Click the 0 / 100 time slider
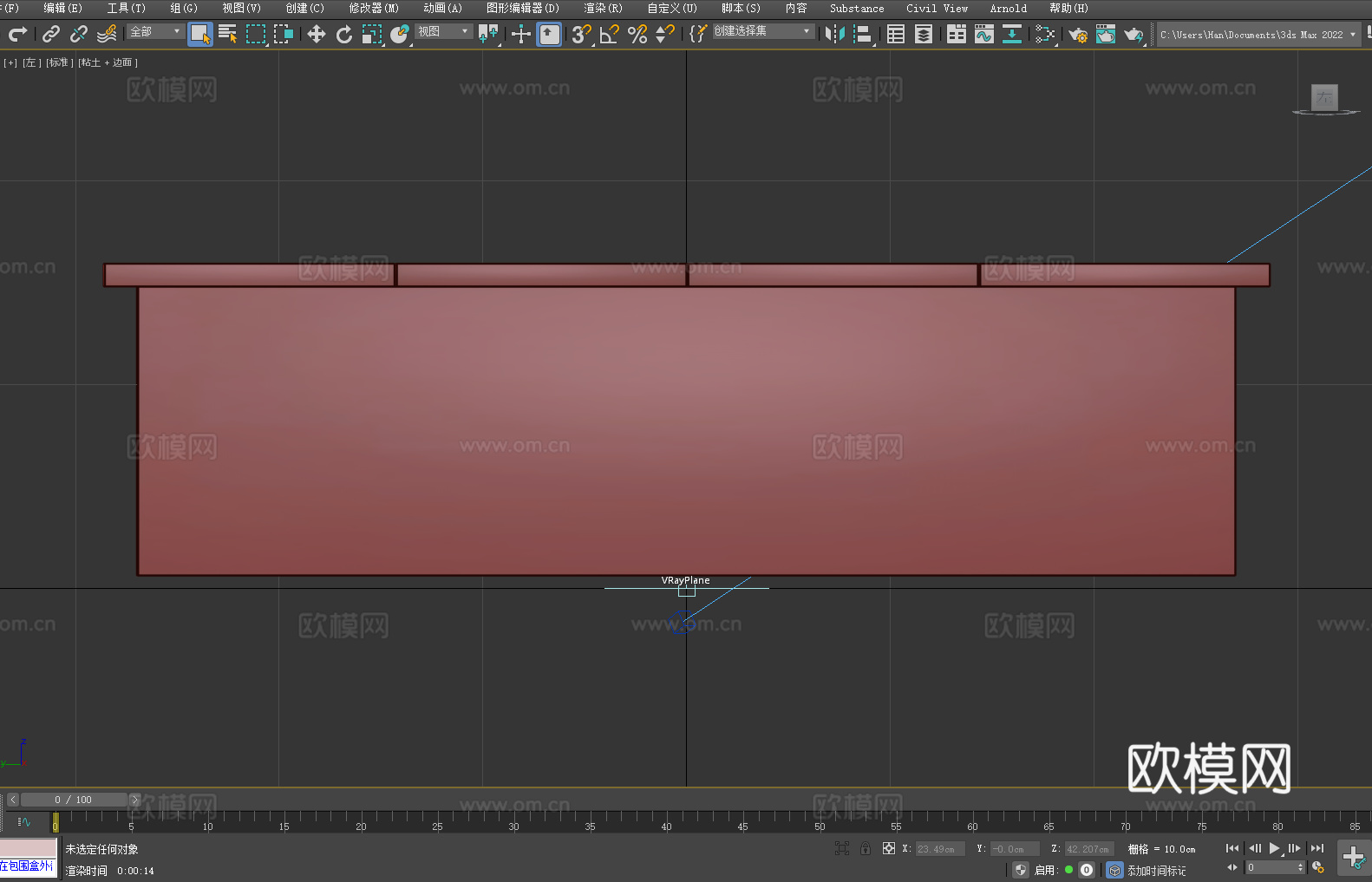The height and width of the screenshot is (882, 1372). click(74, 800)
